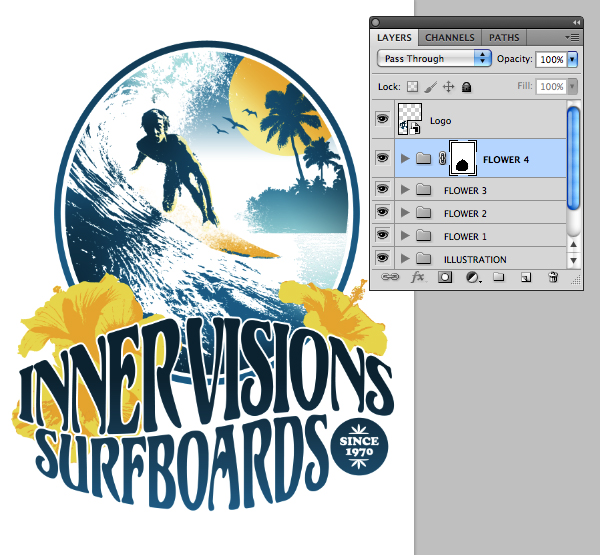Click the link layers icon at panel bottom
This screenshot has width=600, height=555.
390,277
